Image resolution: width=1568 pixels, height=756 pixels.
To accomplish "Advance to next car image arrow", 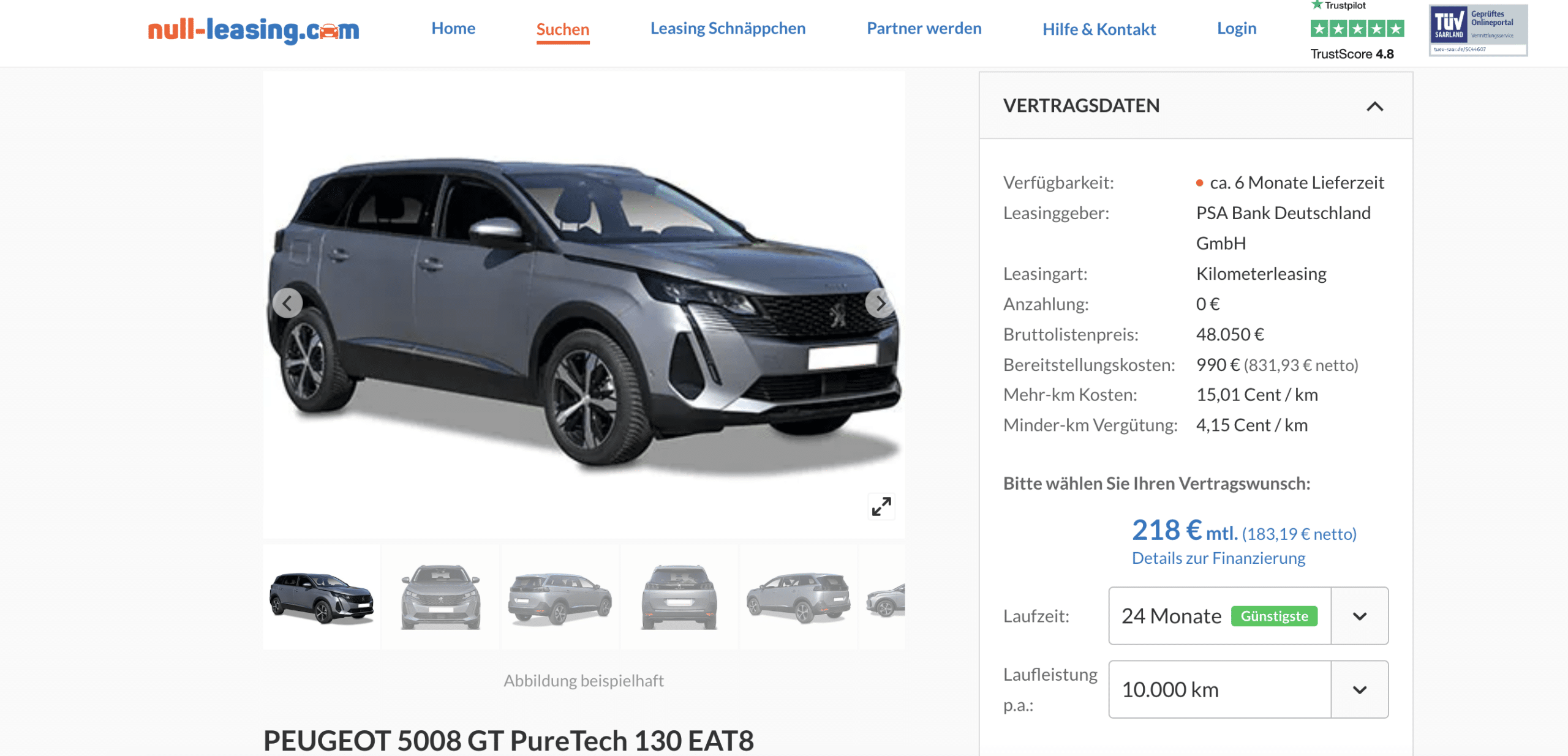I will (880, 303).
